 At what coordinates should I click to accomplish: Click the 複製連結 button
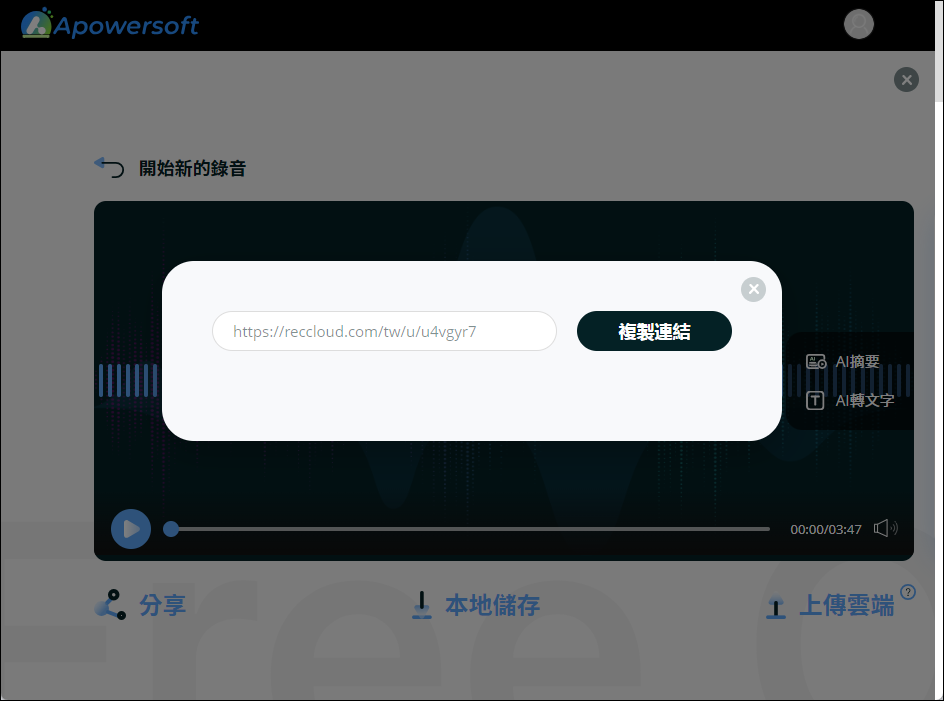point(654,331)
